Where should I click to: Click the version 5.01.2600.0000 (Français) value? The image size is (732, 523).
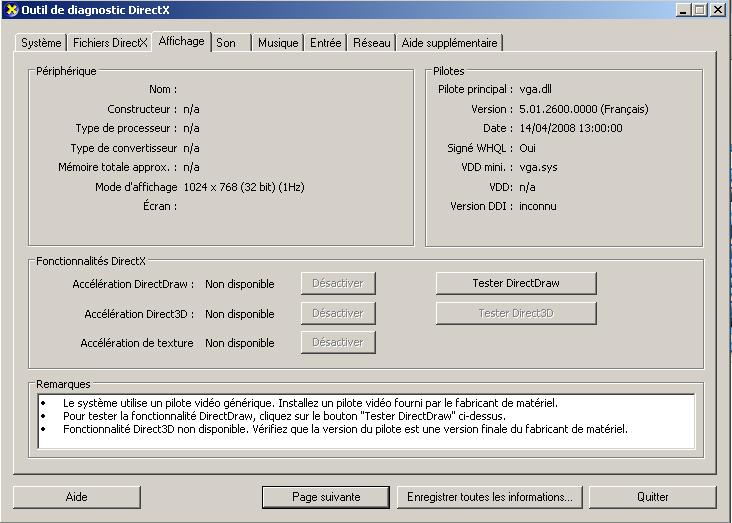(584, 109)
